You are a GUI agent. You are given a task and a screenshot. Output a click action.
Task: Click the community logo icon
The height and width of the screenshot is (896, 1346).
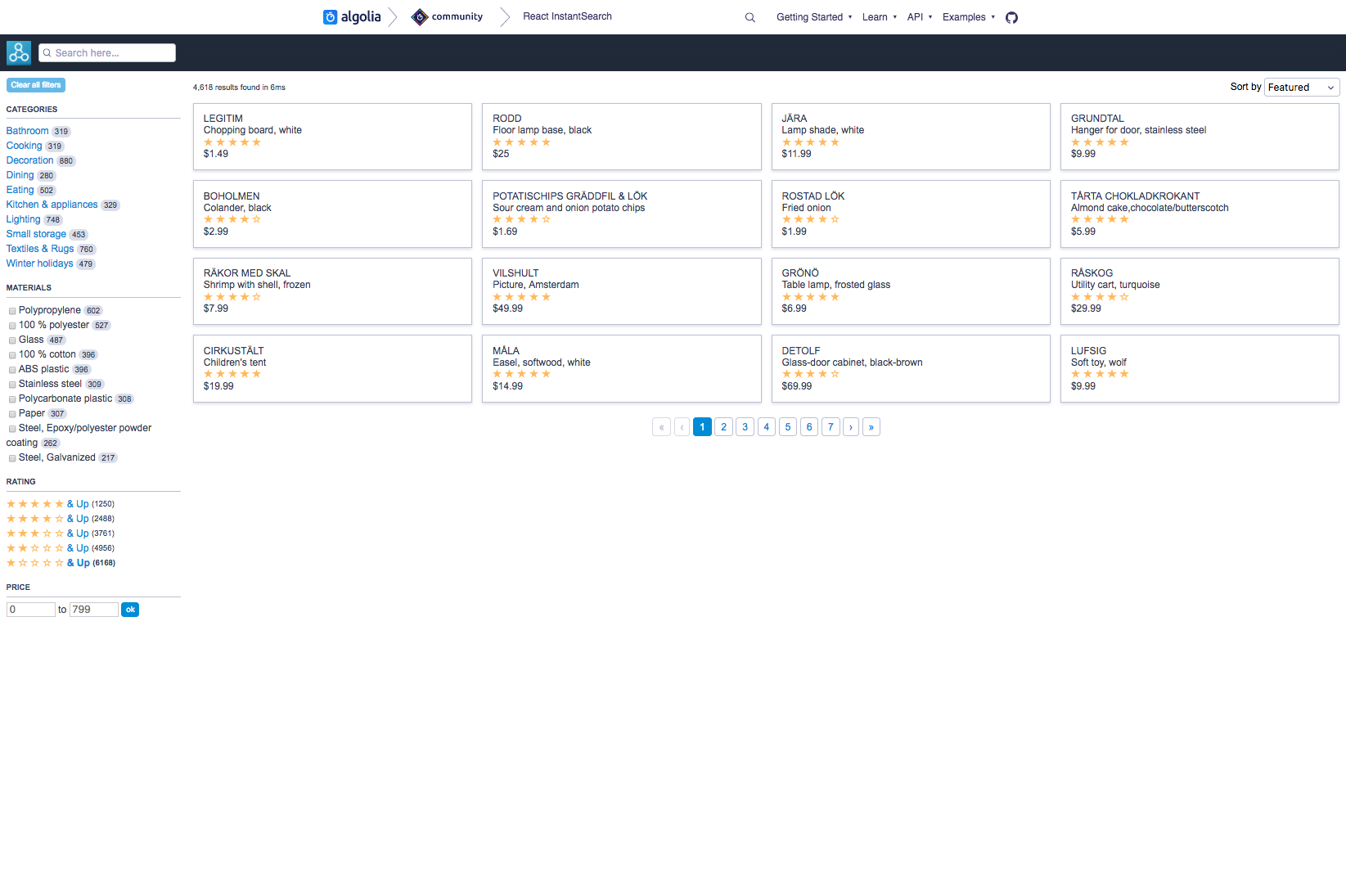click(x=421, y=16)
